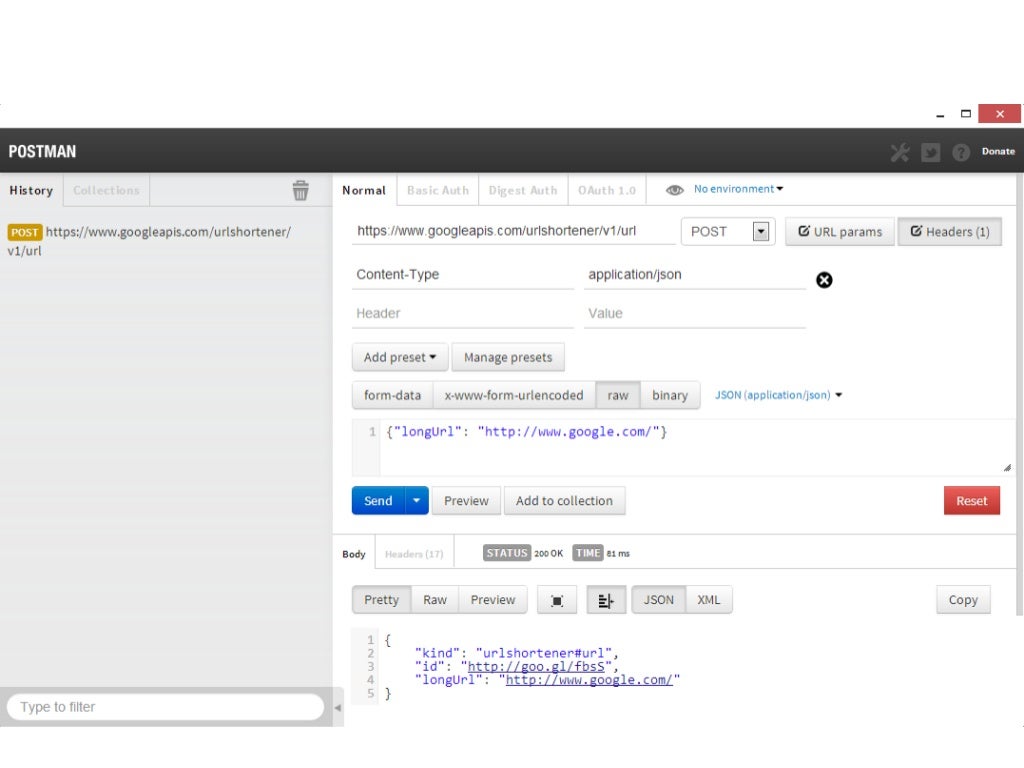Open the help question mark icon
1024x768 pixels.
(x=961, y=152)
